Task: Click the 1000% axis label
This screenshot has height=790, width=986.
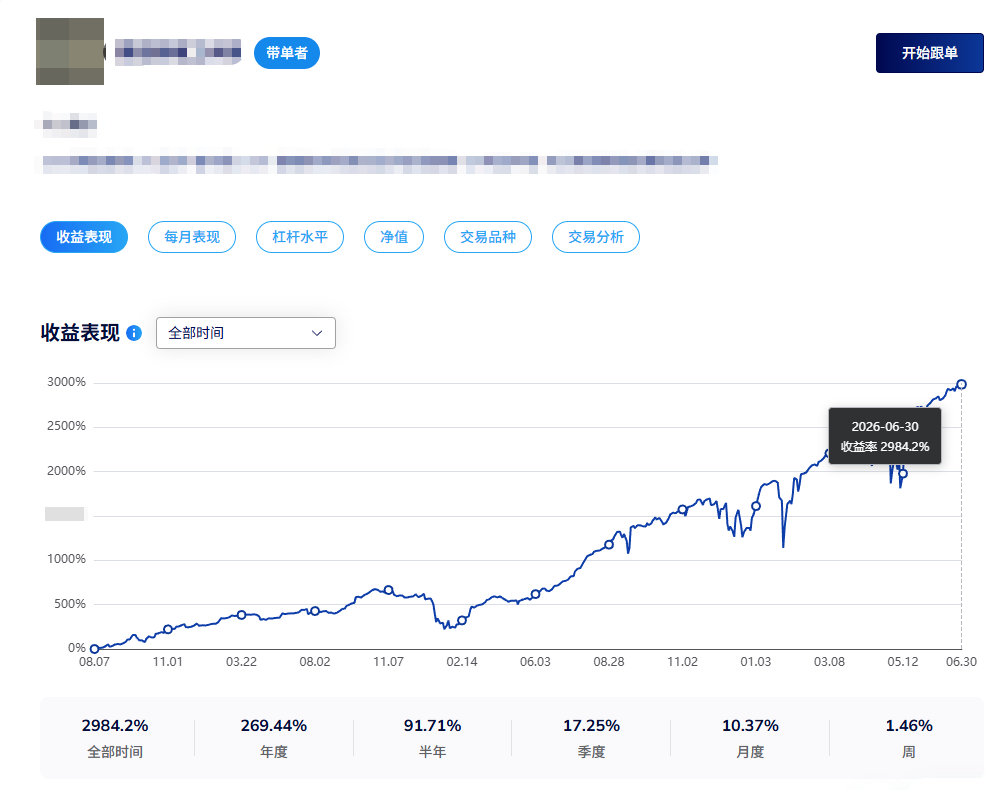Action: (x=66, y=559)
